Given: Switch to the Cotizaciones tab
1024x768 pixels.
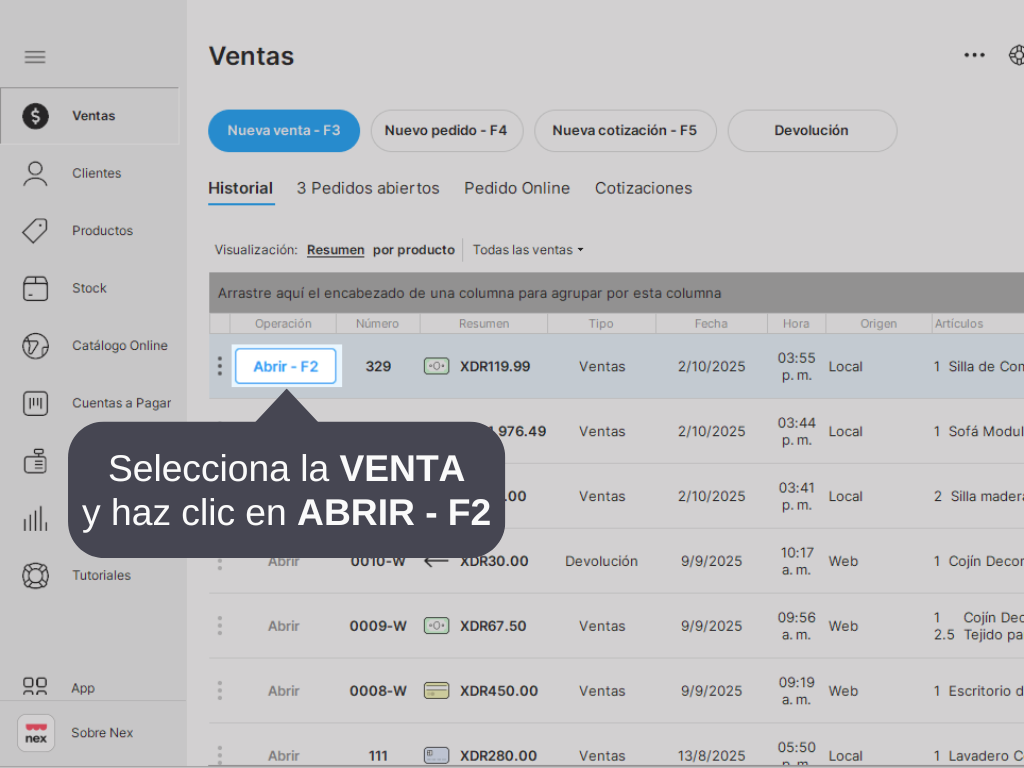Looking at the screenshot, I should [643, 188].
